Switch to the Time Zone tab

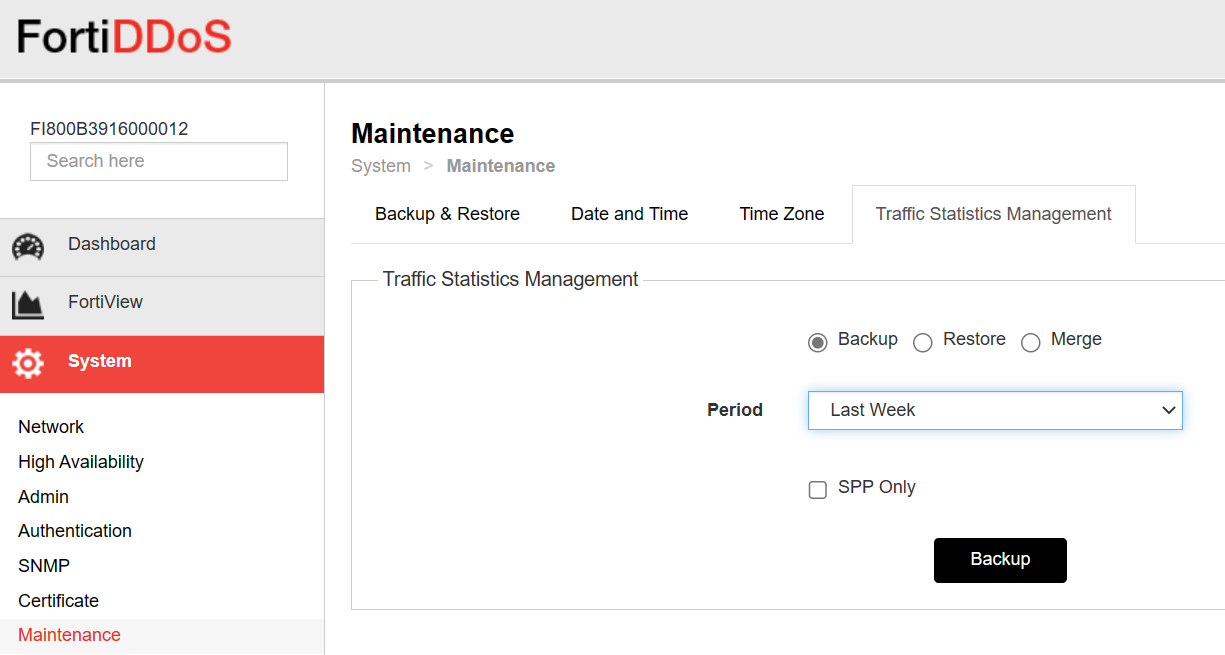pyautogui.click(x=781, y=213)
